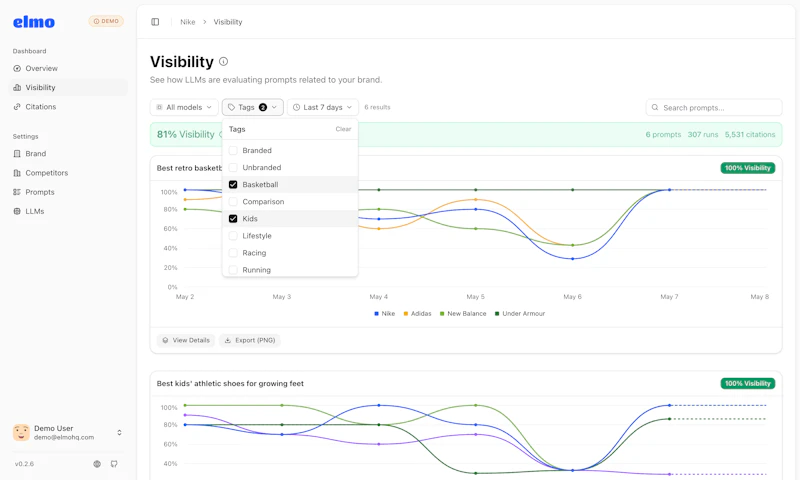Click the search magnifier icon

click(655, 108)
